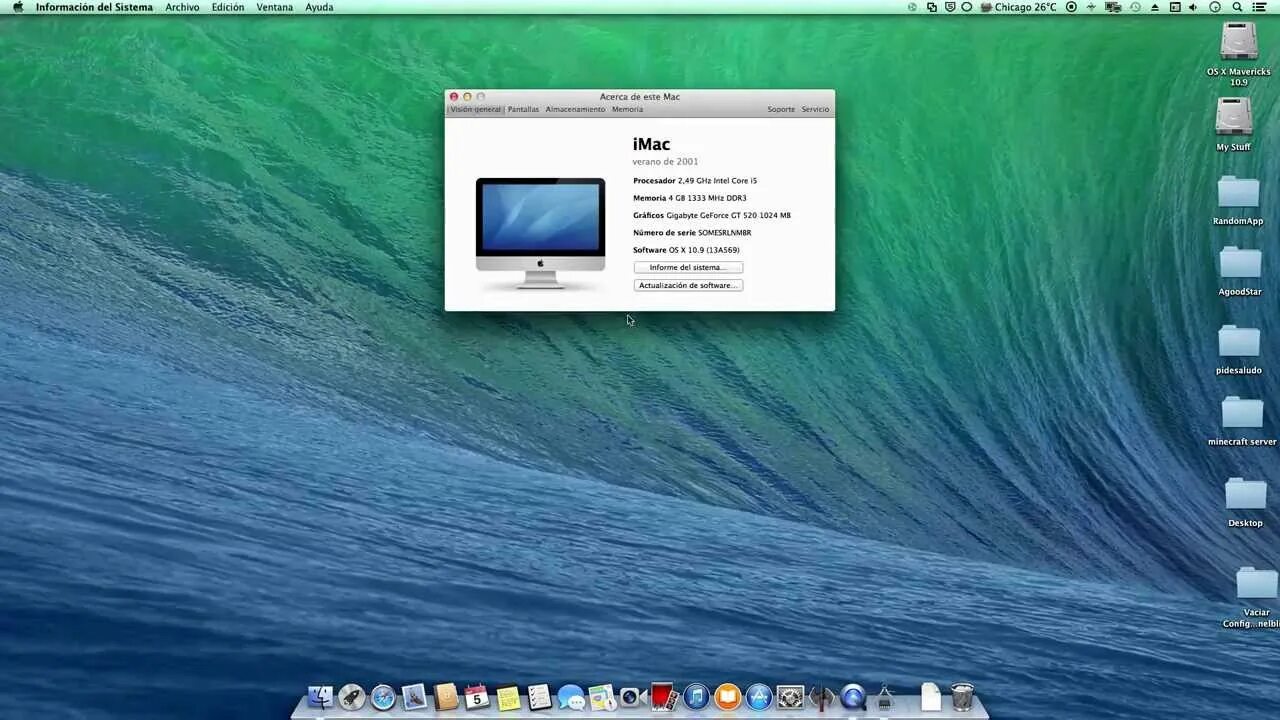Screen dimensions: 1280x720
Task: Switch to the Memoria tab
Action: pyautogui.click(x=627, y=109)
